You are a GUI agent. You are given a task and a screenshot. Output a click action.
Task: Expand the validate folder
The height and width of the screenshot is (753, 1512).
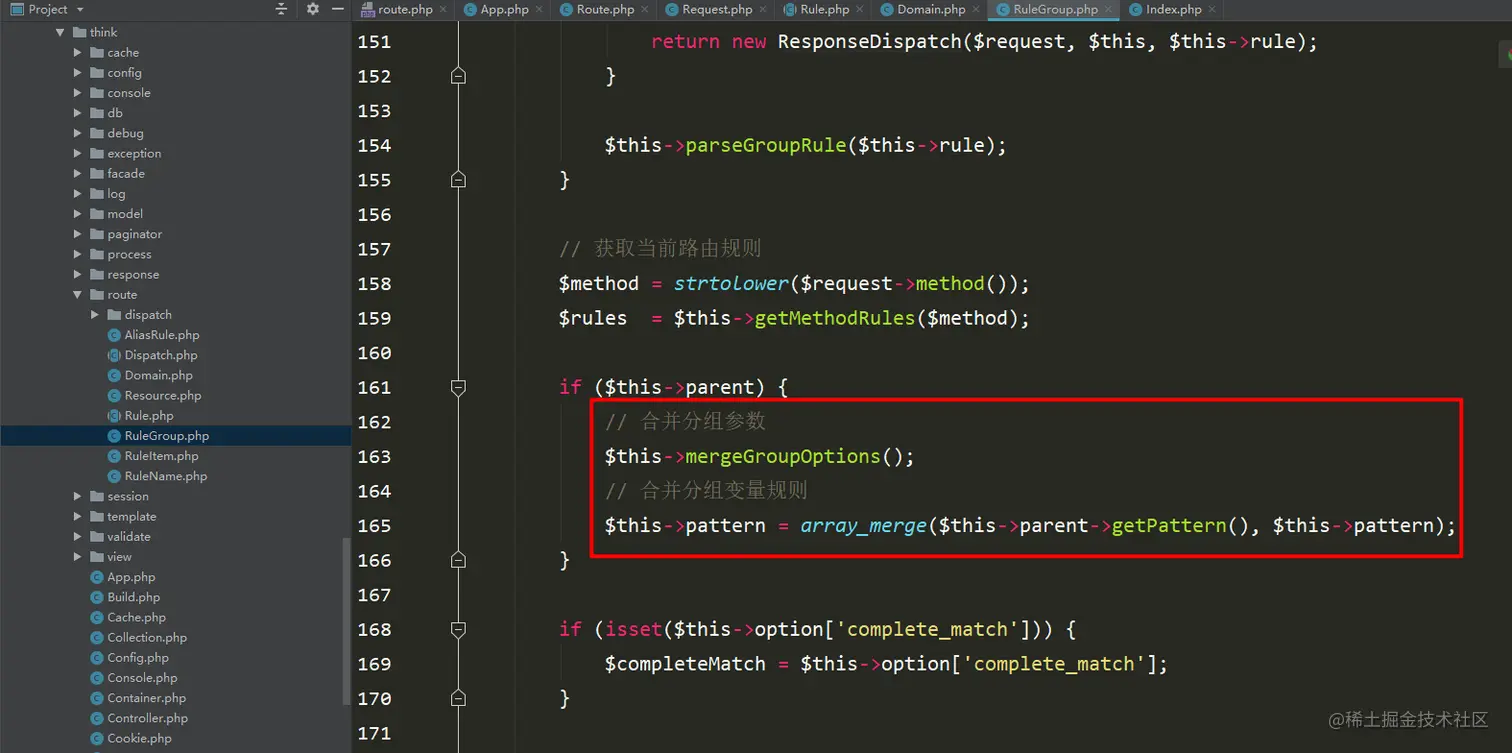pos(78,536)
